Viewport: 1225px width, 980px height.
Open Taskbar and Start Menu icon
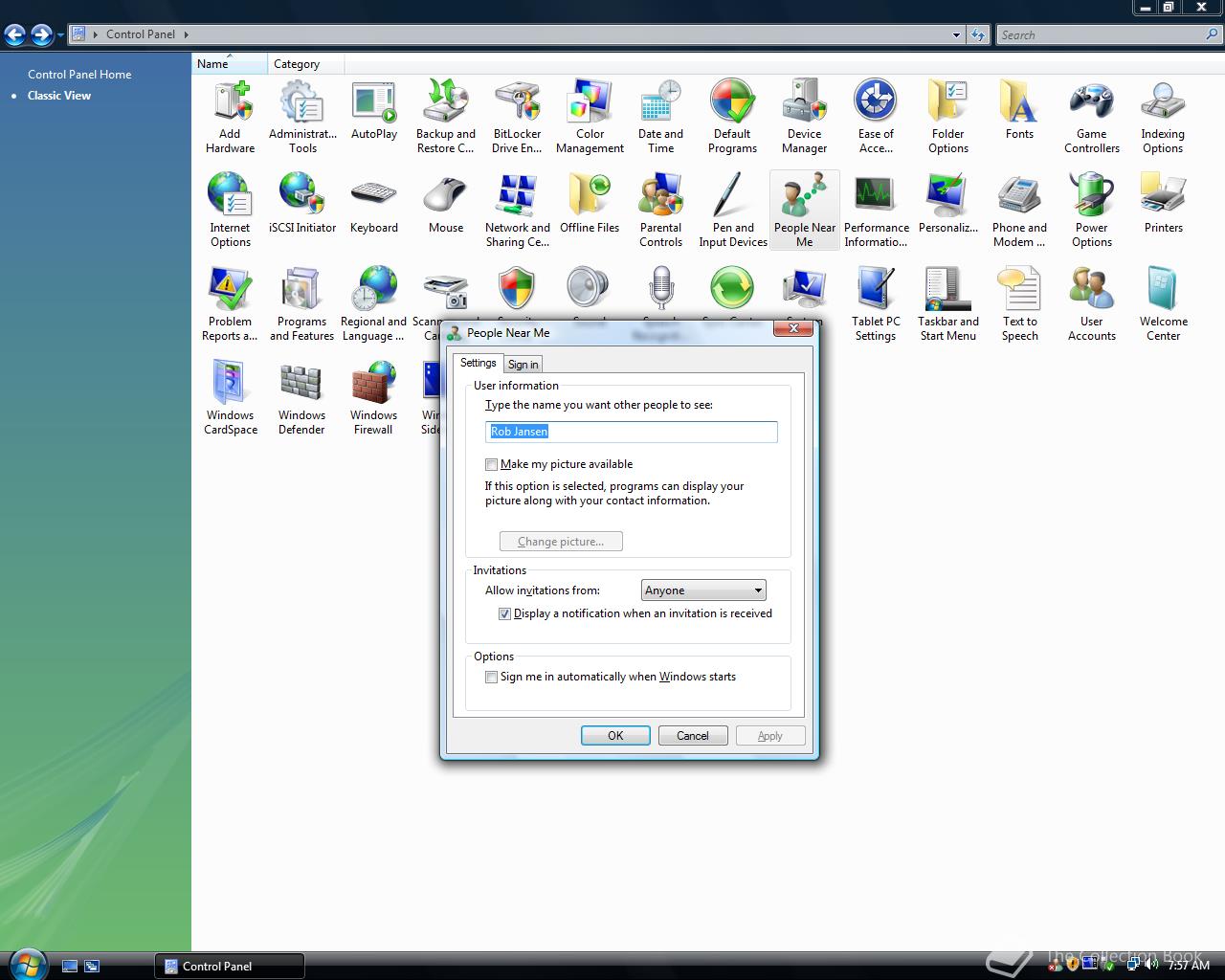[x=947, y=304]
